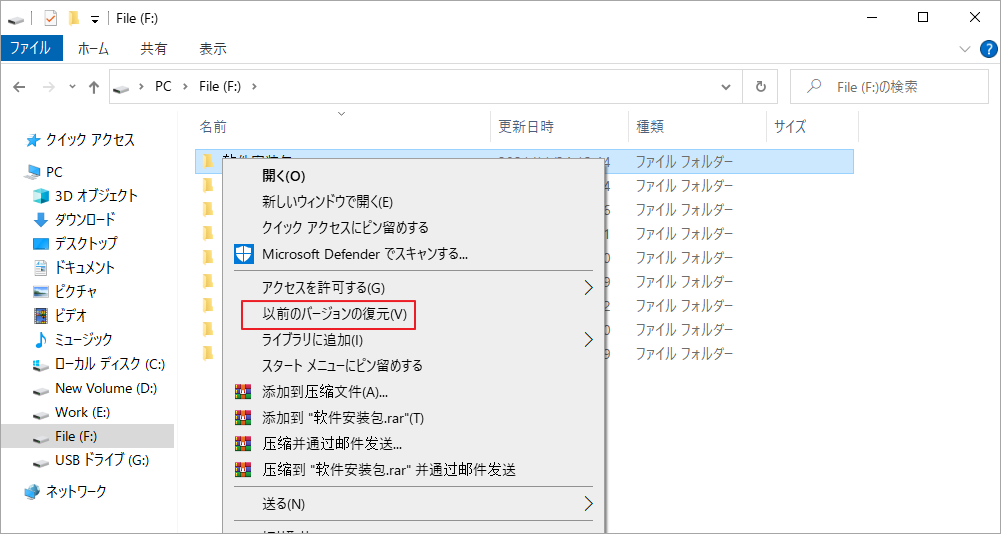The width and height of the screenshot is (1001, 534).
Task: Open ドキュメント in the sidebar
Action: click(x=74, y=267)
